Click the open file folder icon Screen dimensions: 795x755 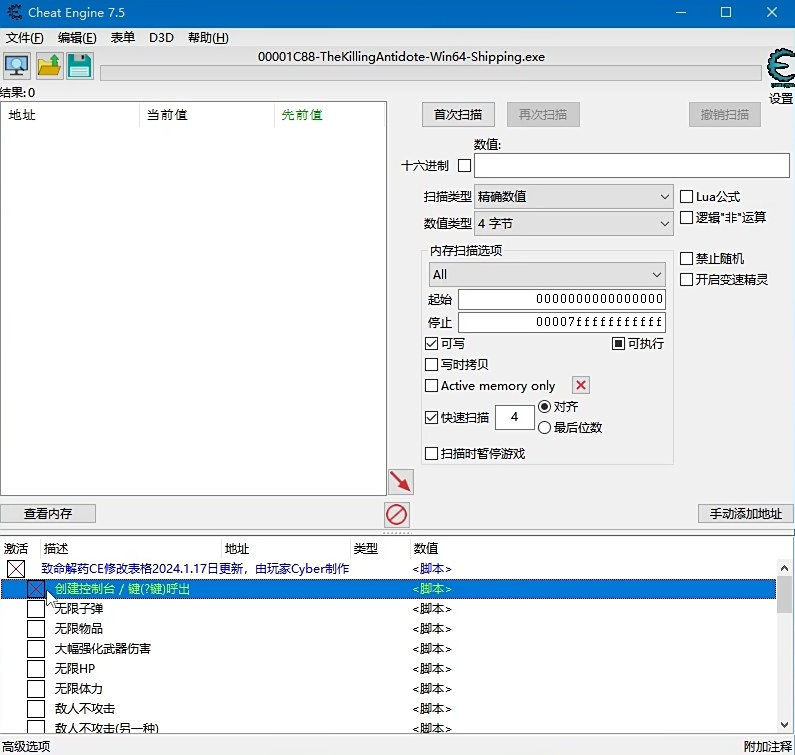pyautogui.click(x=49, y=67)
